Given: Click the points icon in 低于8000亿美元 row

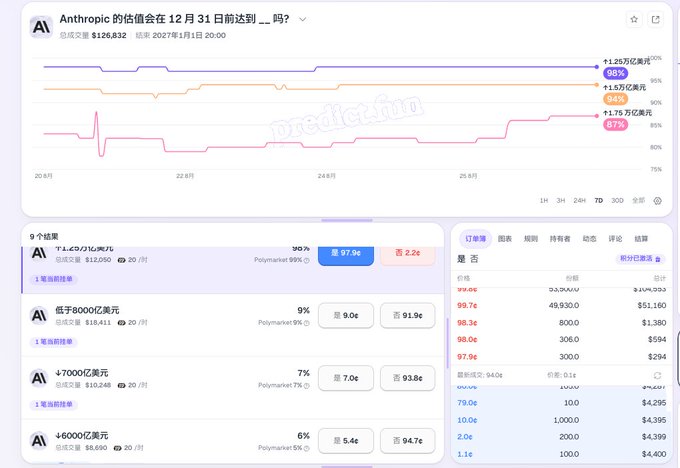Looking at the screenshot, I should [x=121, y=323].
